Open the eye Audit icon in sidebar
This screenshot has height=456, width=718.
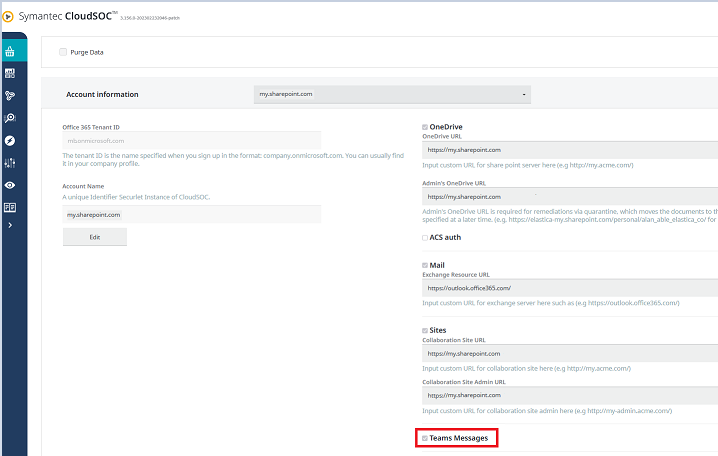point(10,185)
